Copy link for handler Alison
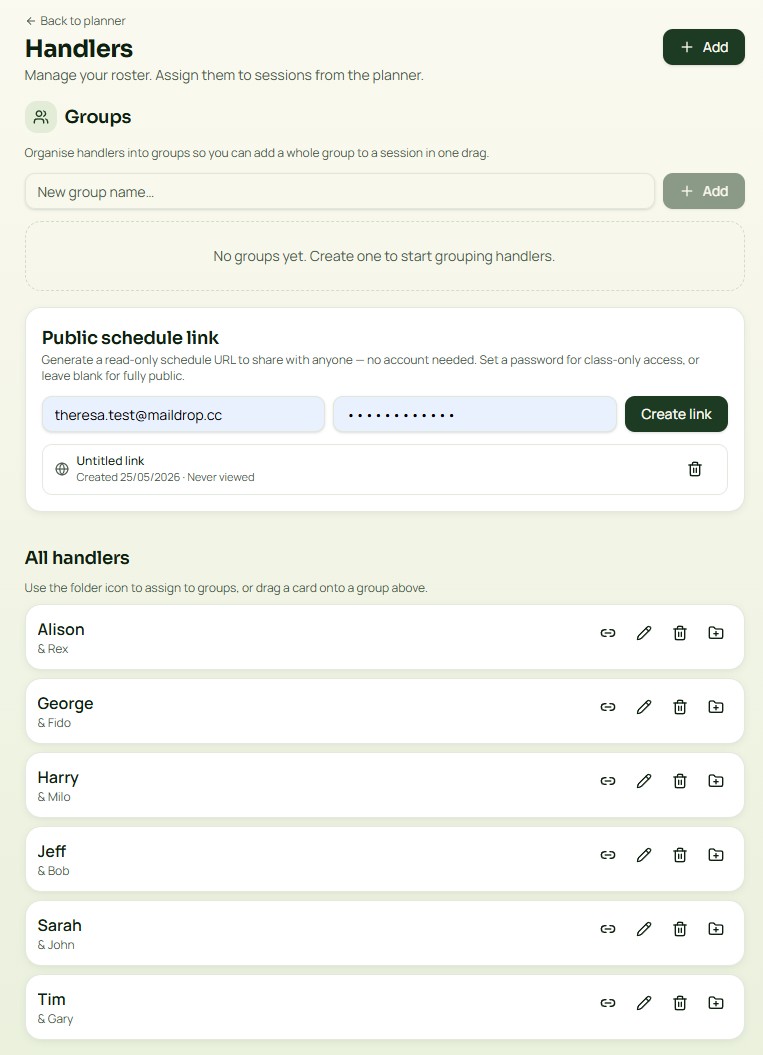 point(608,632)
